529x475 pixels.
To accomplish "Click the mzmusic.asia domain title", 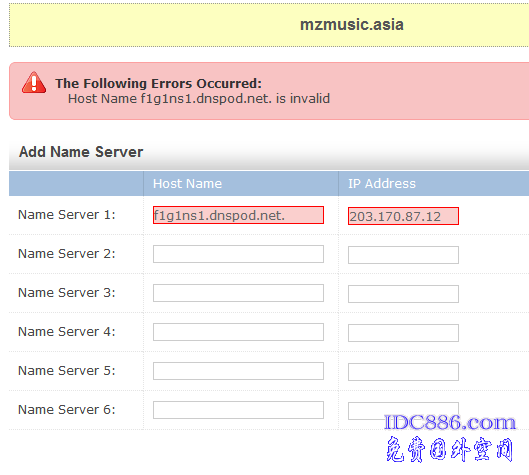I will [352, 25].
